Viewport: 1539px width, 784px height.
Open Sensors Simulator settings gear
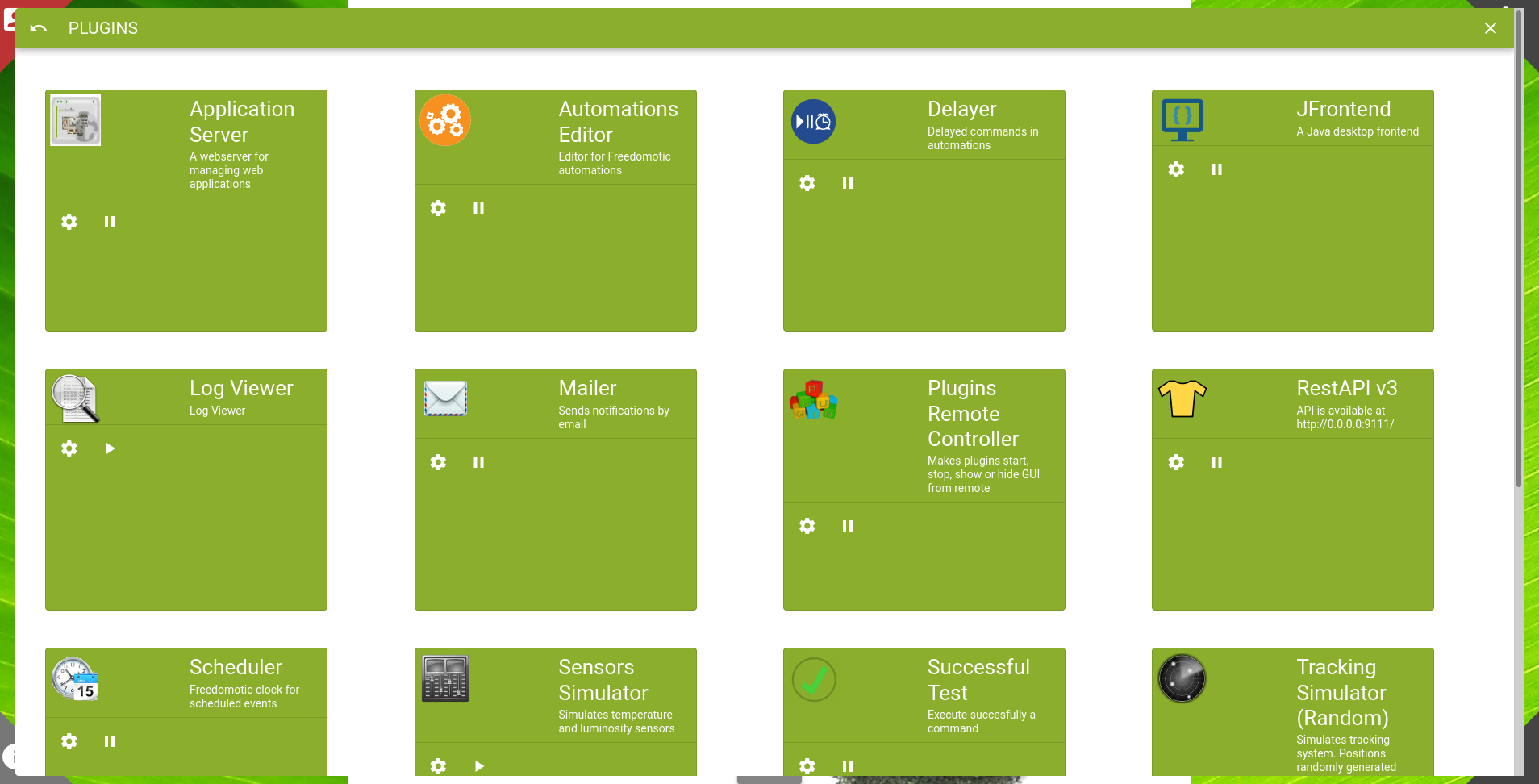(x=438, y=766)
